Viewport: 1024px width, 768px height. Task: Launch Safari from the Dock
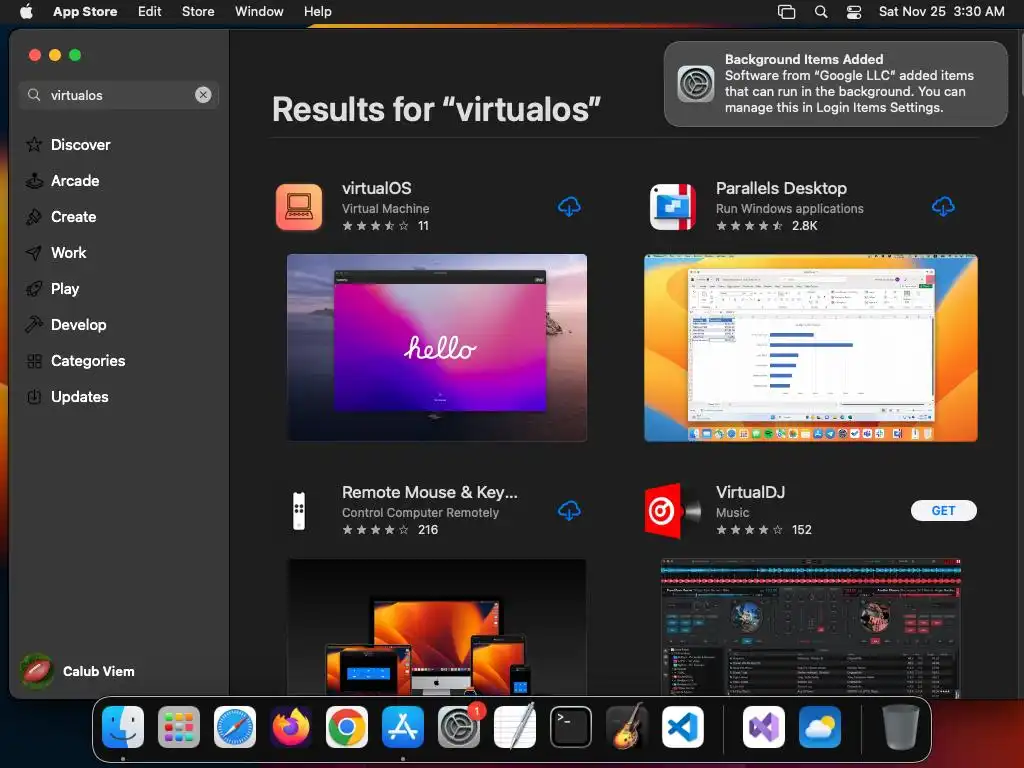(235, 727)
